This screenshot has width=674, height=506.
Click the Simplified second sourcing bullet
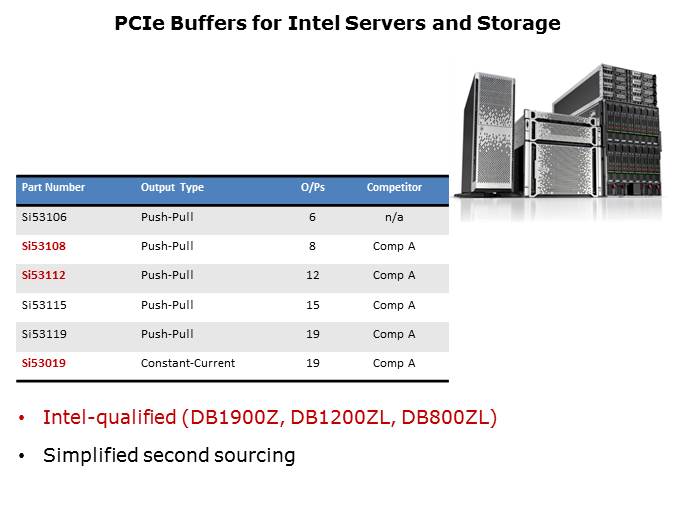[169, 455]
